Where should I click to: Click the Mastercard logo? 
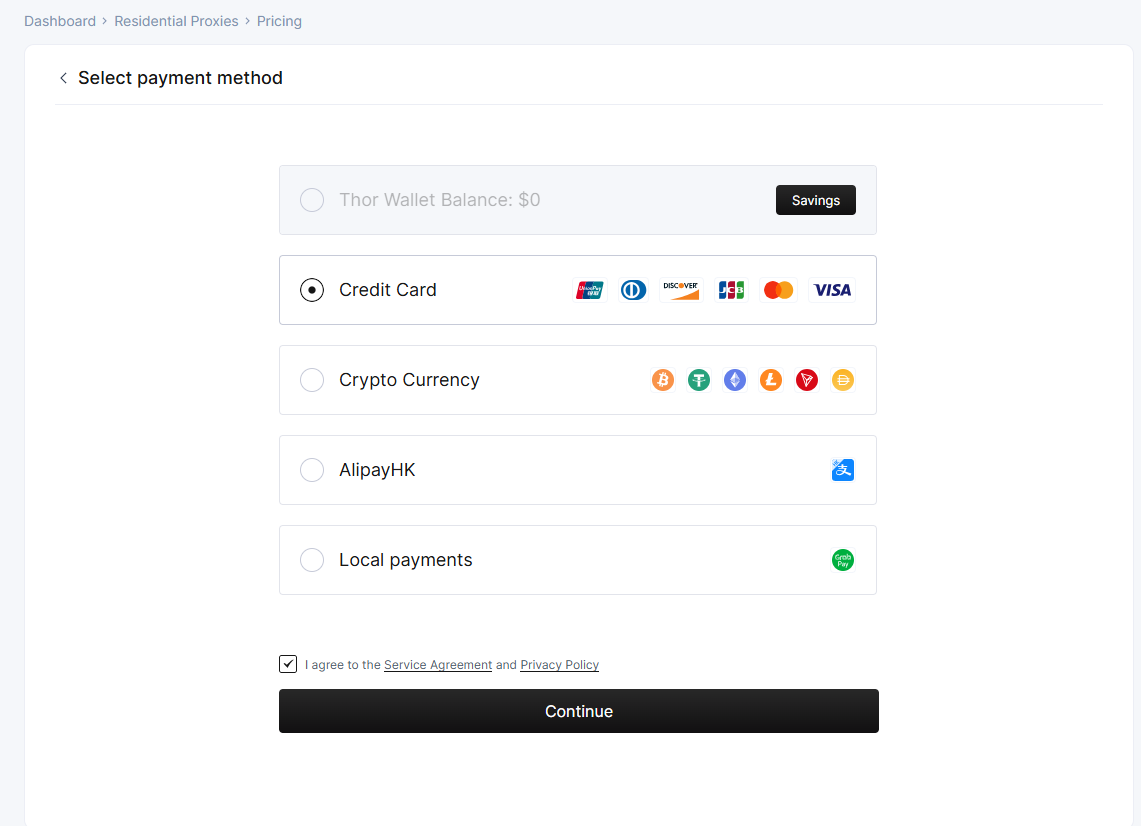tap(779, 290)
